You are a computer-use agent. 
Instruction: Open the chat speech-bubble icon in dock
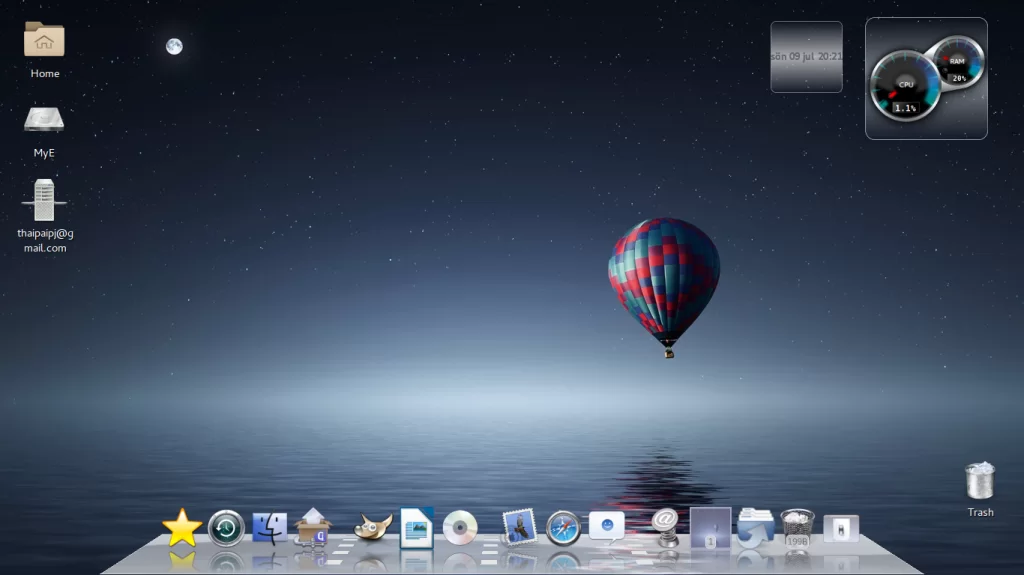pyautogui.click(x=607, y=526)
